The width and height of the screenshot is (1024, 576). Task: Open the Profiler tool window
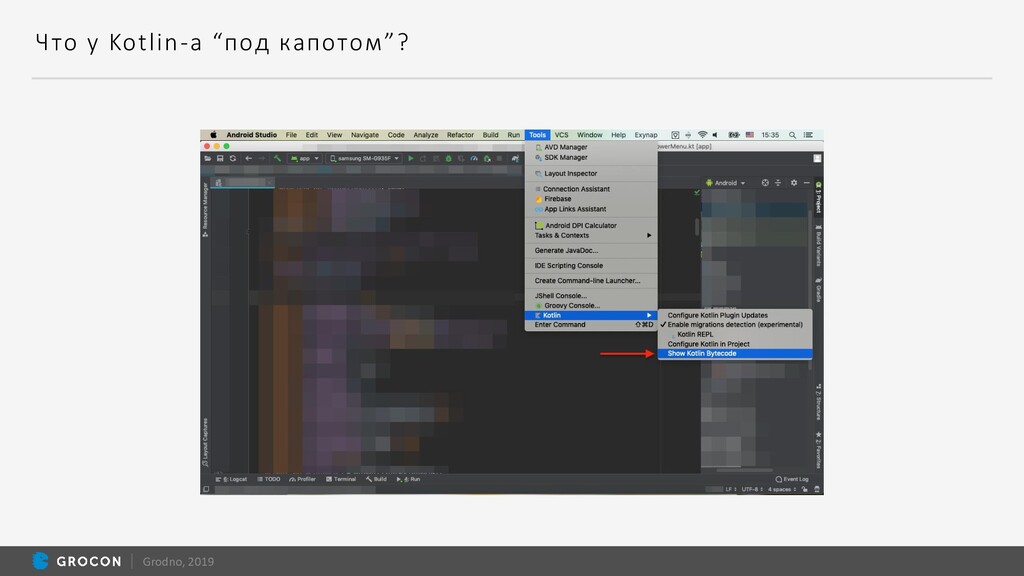point(302,479)
